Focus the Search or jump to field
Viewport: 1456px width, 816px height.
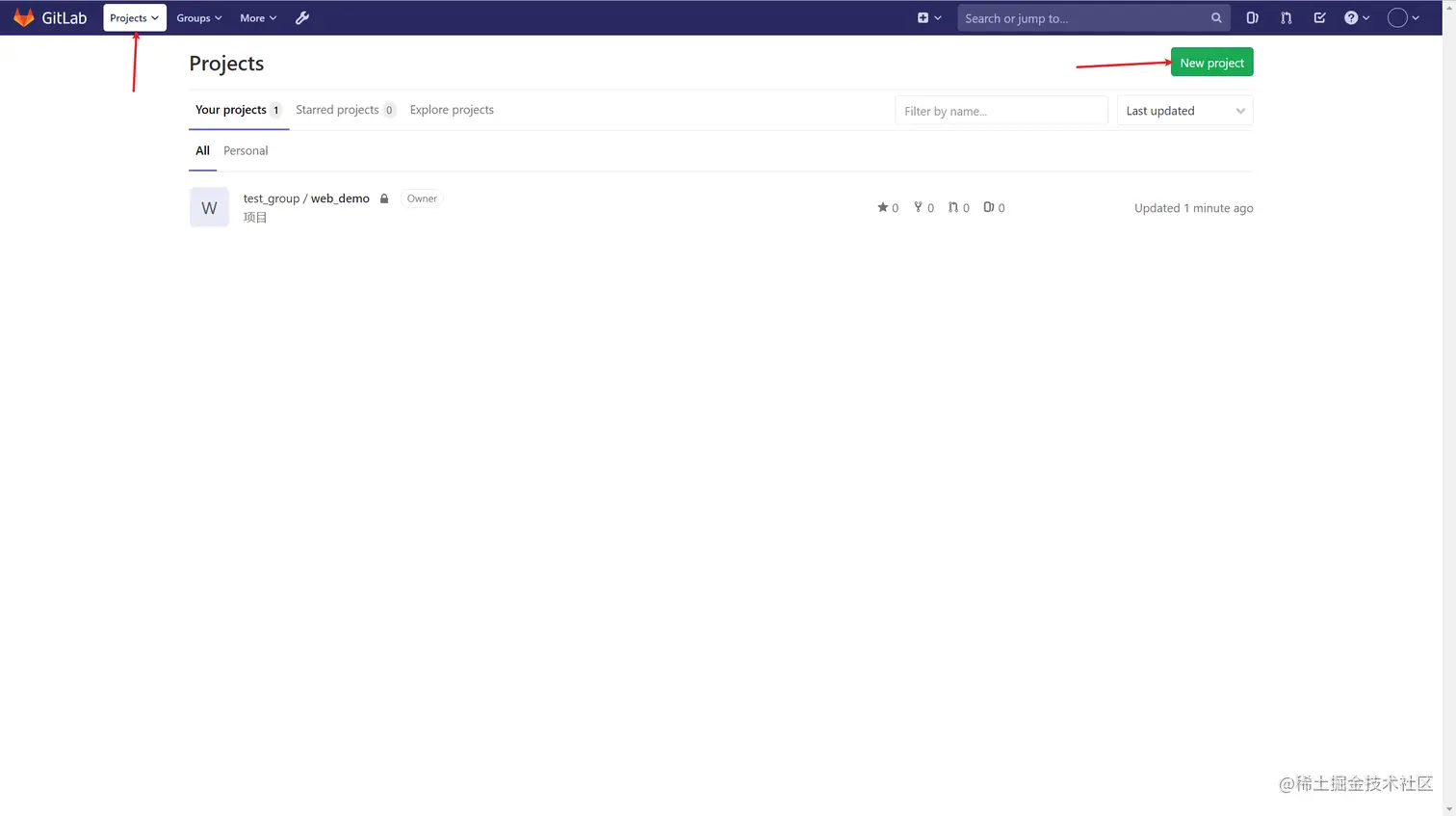1093,18
